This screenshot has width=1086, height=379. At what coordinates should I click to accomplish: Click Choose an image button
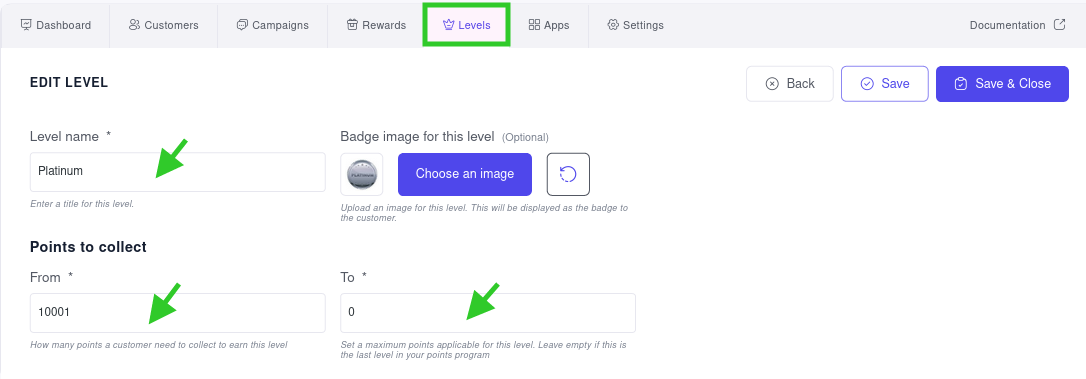(x=465, y=174)
